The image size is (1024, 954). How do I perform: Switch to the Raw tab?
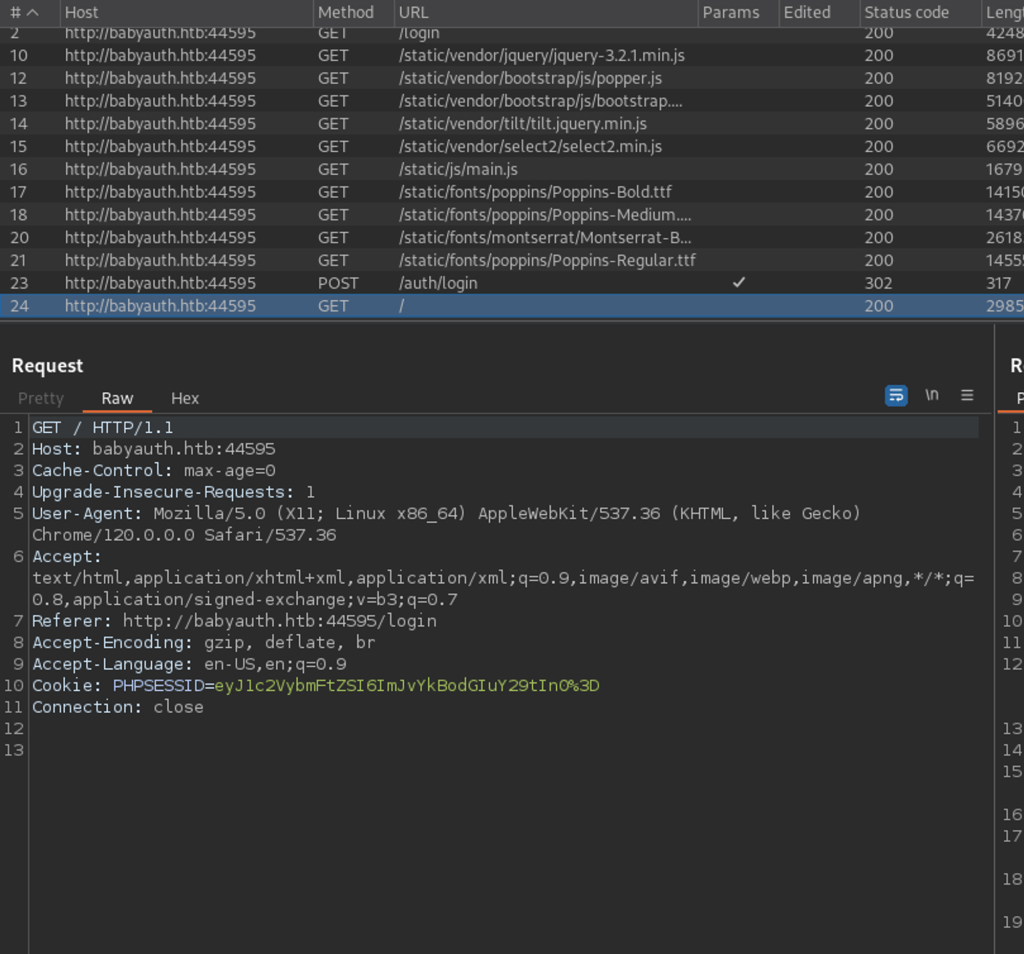click(x=117, y=398)
